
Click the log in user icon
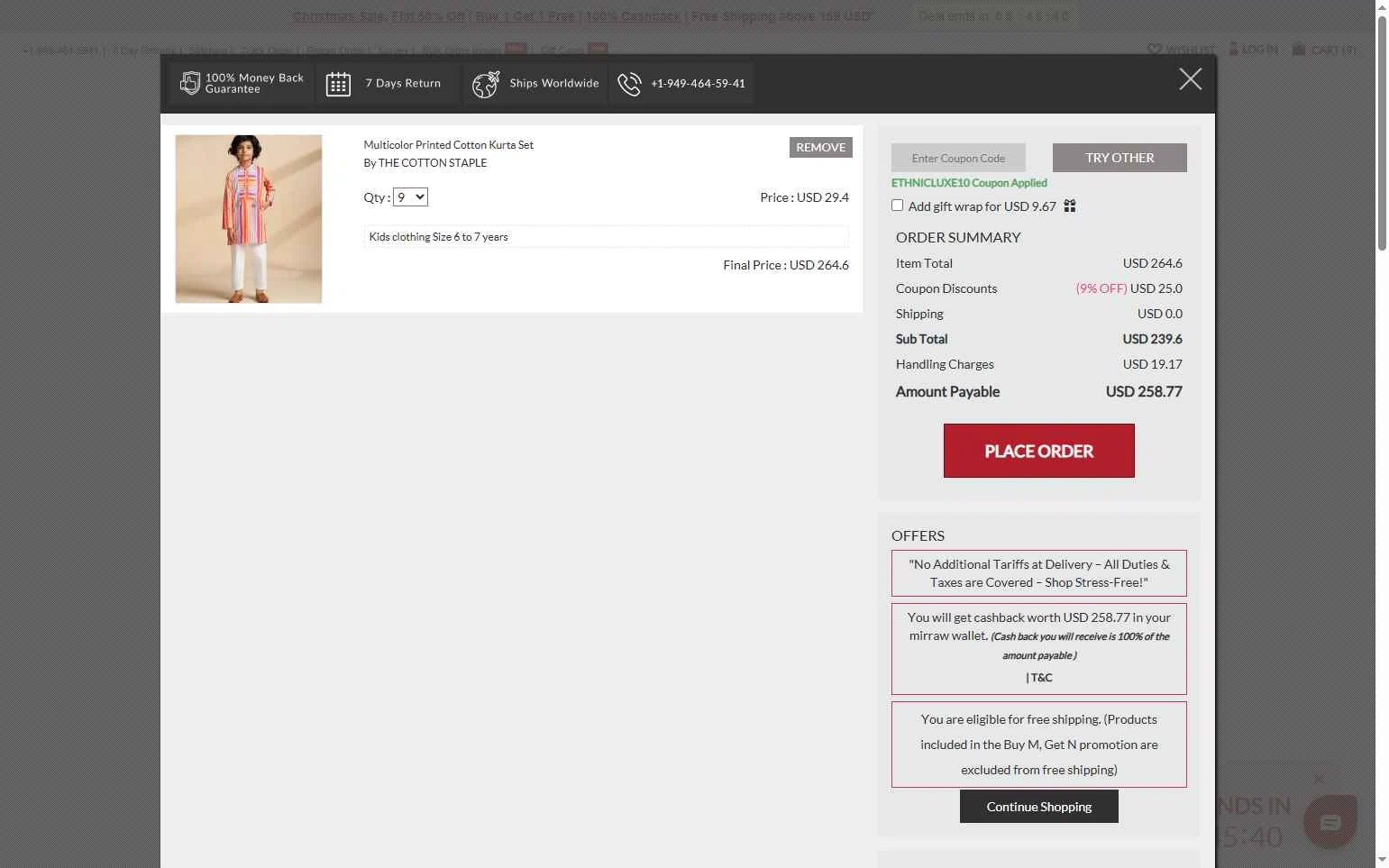click(x=1233, y=49)
